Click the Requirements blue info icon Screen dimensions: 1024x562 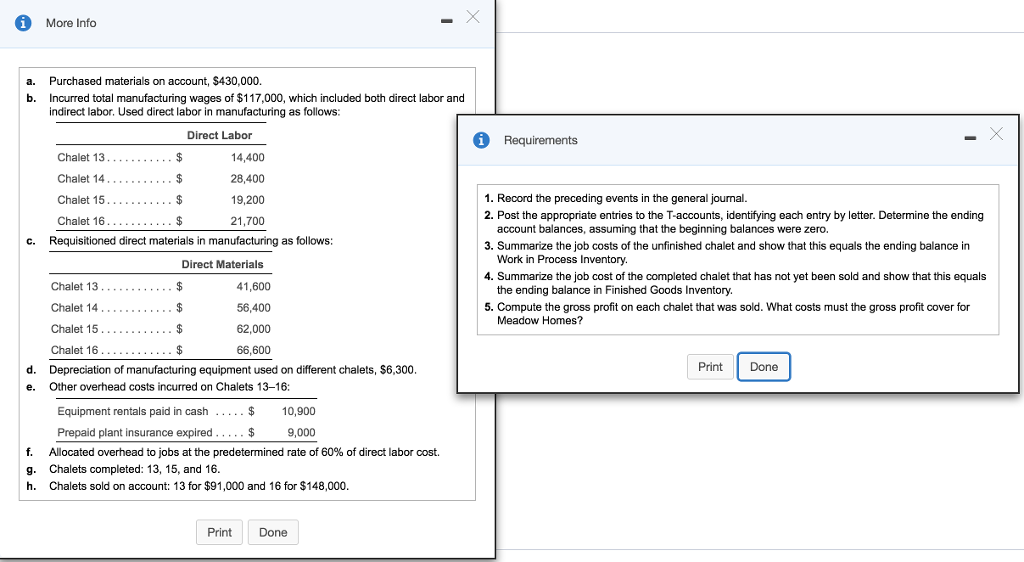[481, 140]
